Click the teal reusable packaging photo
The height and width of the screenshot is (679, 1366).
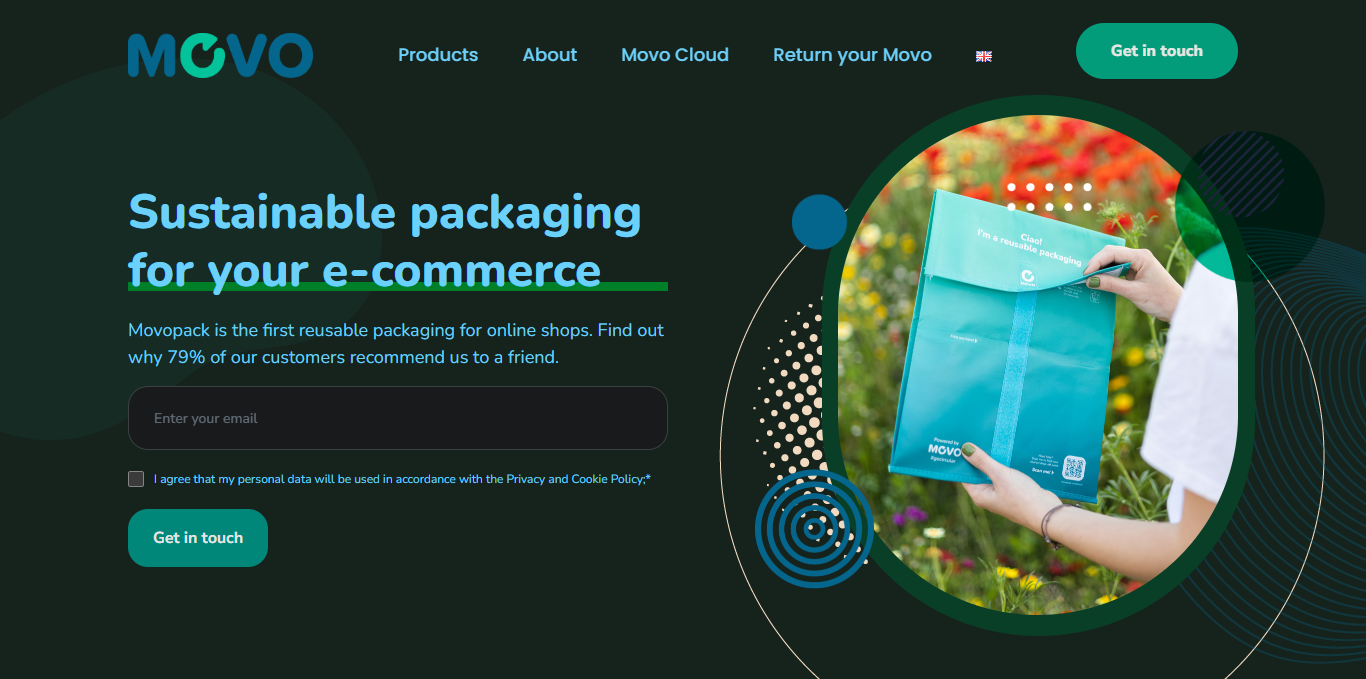point(1038,365)
